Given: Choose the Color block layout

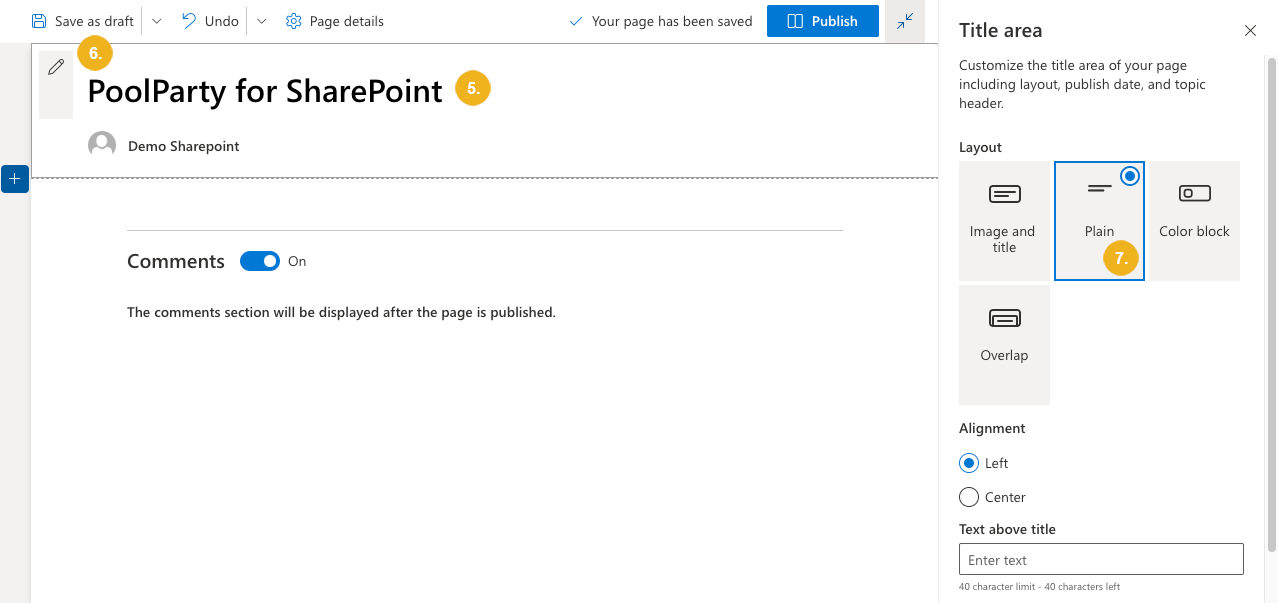Looking at the screenshot, I should coord(1194,221).
